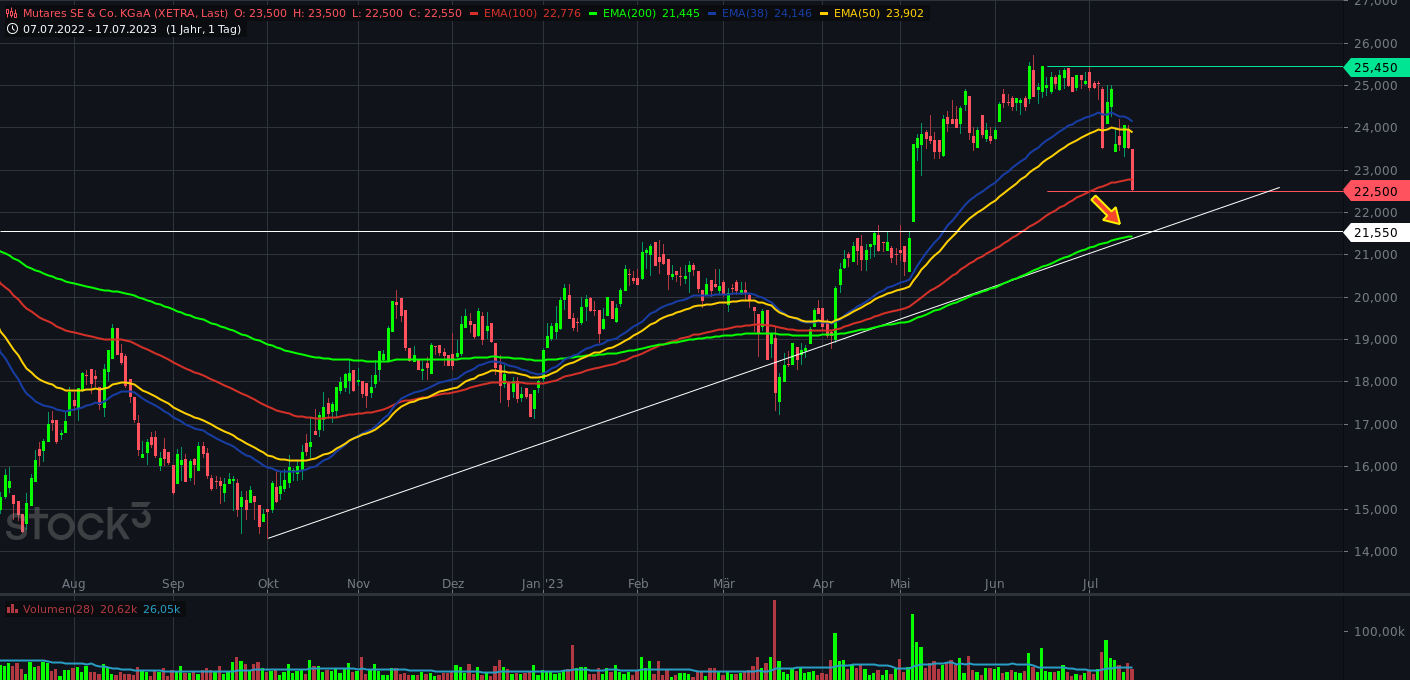Click the volume value 20,62k

tap(119, 609)
